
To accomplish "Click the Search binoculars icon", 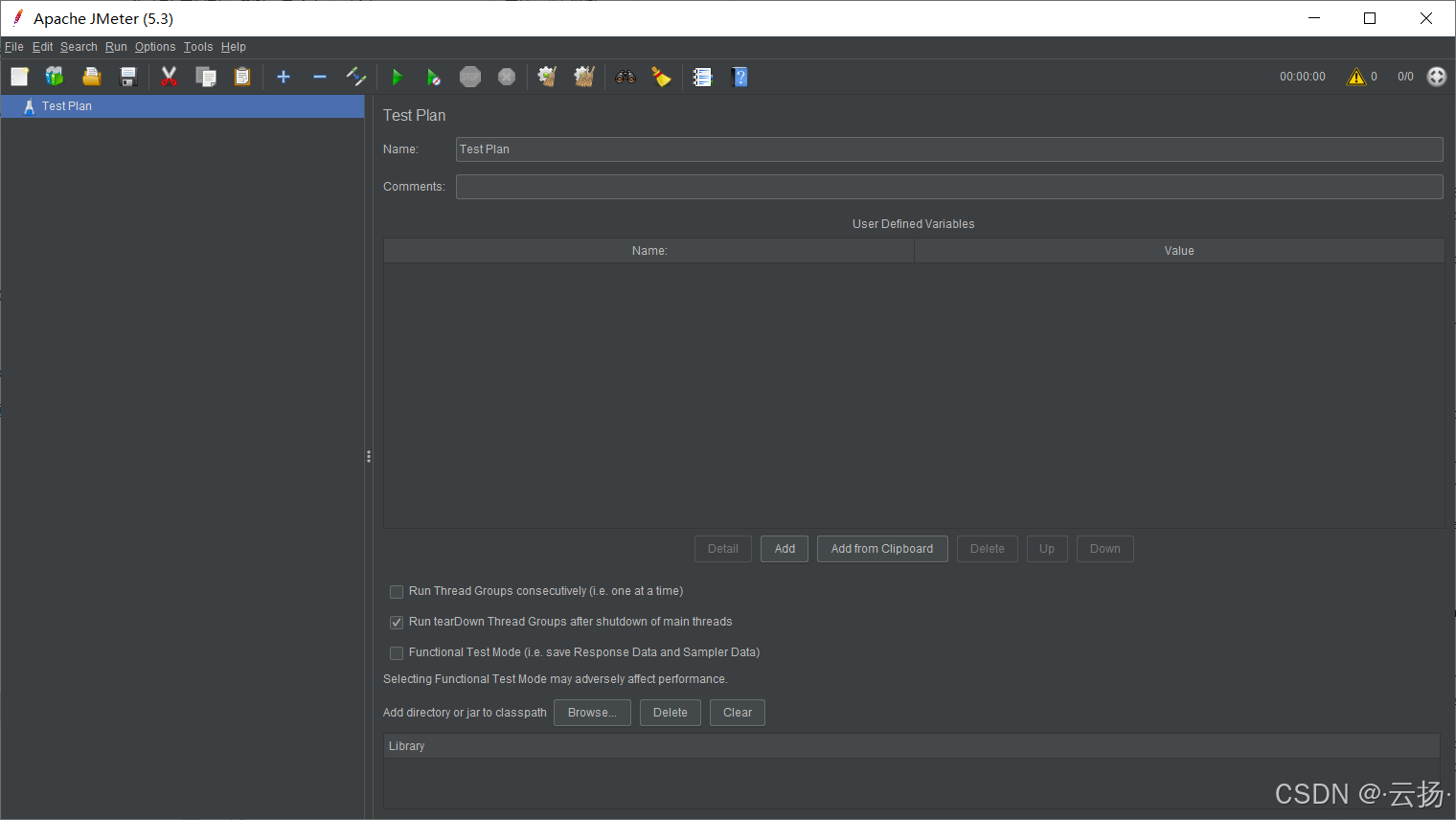I will 626,77.
